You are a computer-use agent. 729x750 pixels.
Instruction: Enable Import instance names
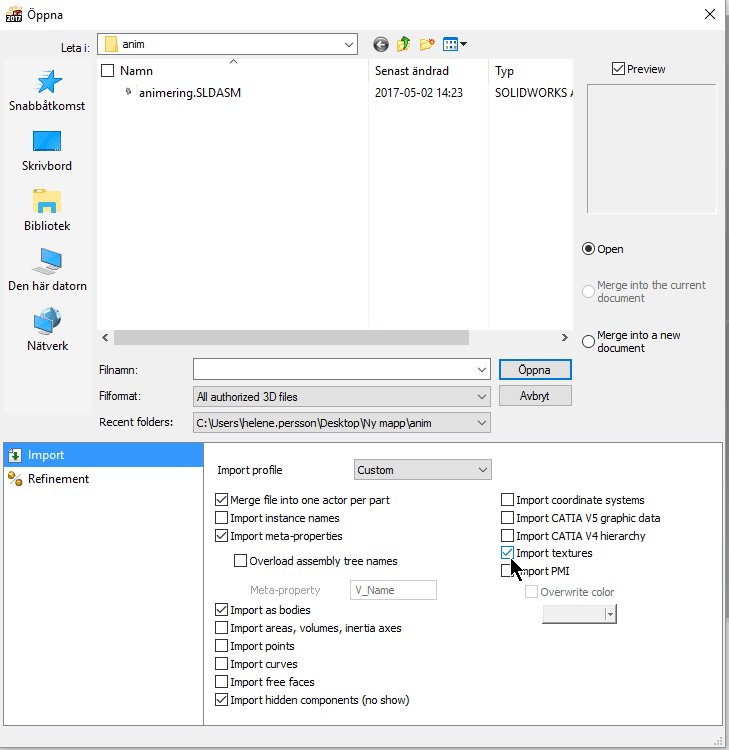[222, 518]
